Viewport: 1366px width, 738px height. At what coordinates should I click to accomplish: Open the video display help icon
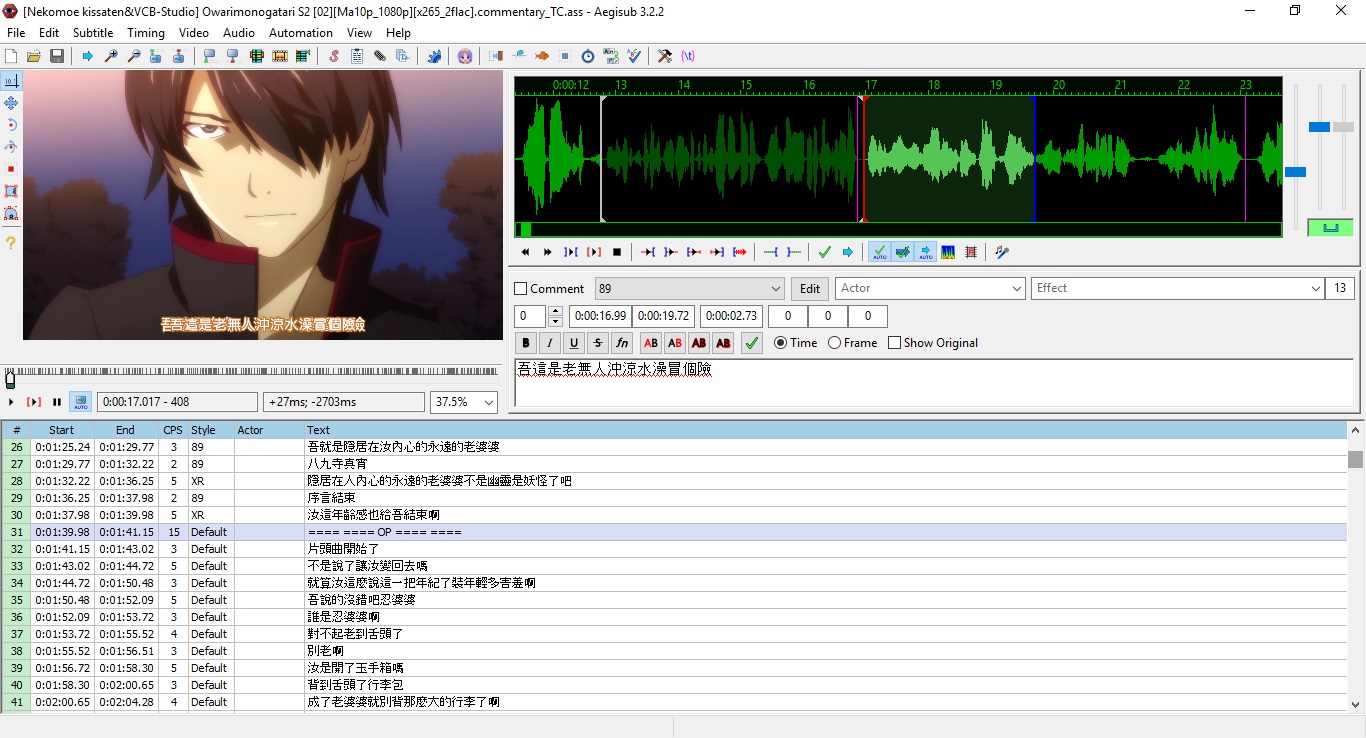[x=11, y=243]
